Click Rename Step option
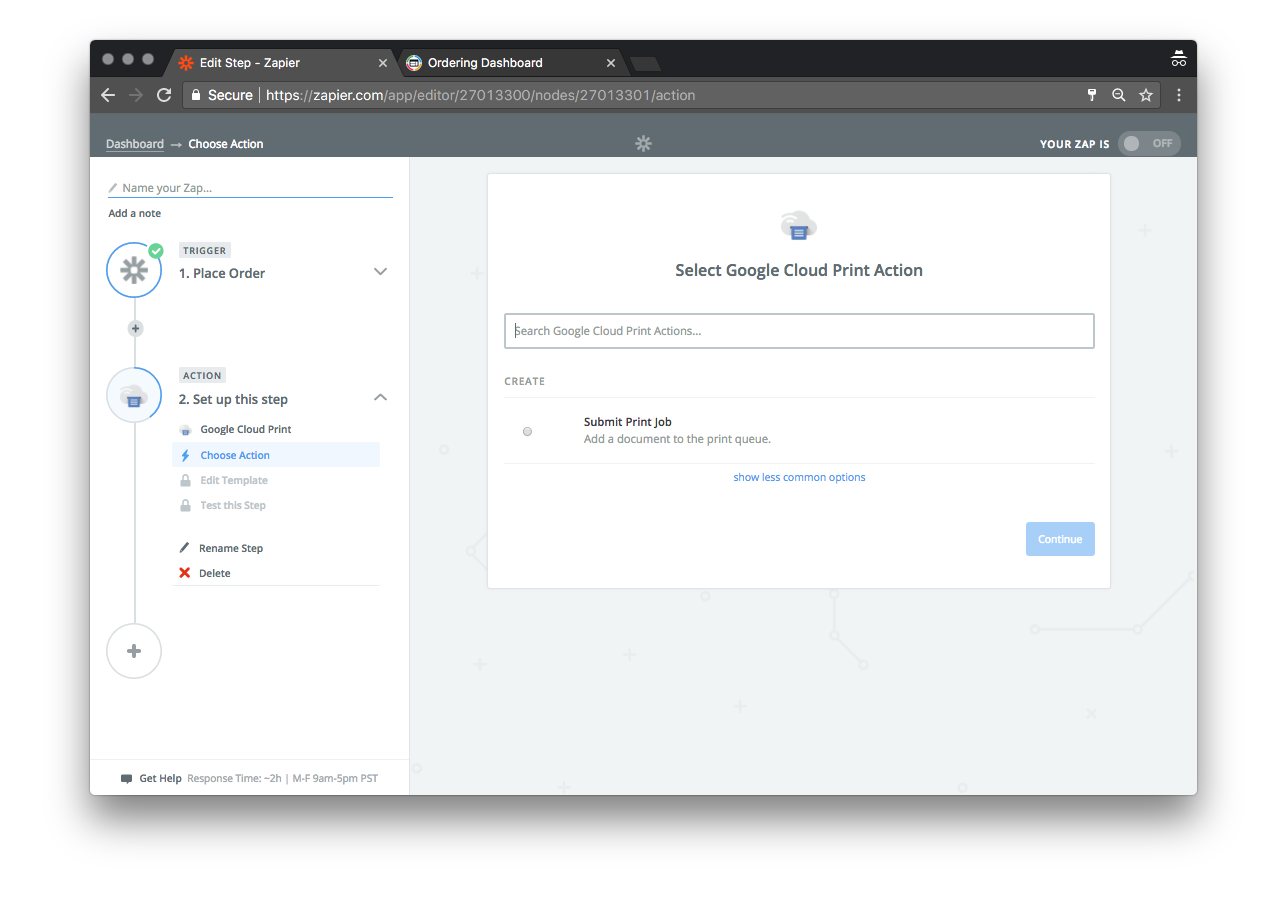Screen dimensions: 1270x903 [x=231, y=548]
